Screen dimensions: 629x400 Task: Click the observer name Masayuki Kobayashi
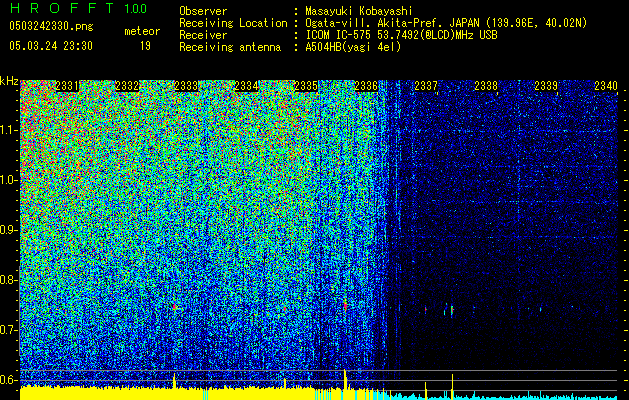(358, 11)
